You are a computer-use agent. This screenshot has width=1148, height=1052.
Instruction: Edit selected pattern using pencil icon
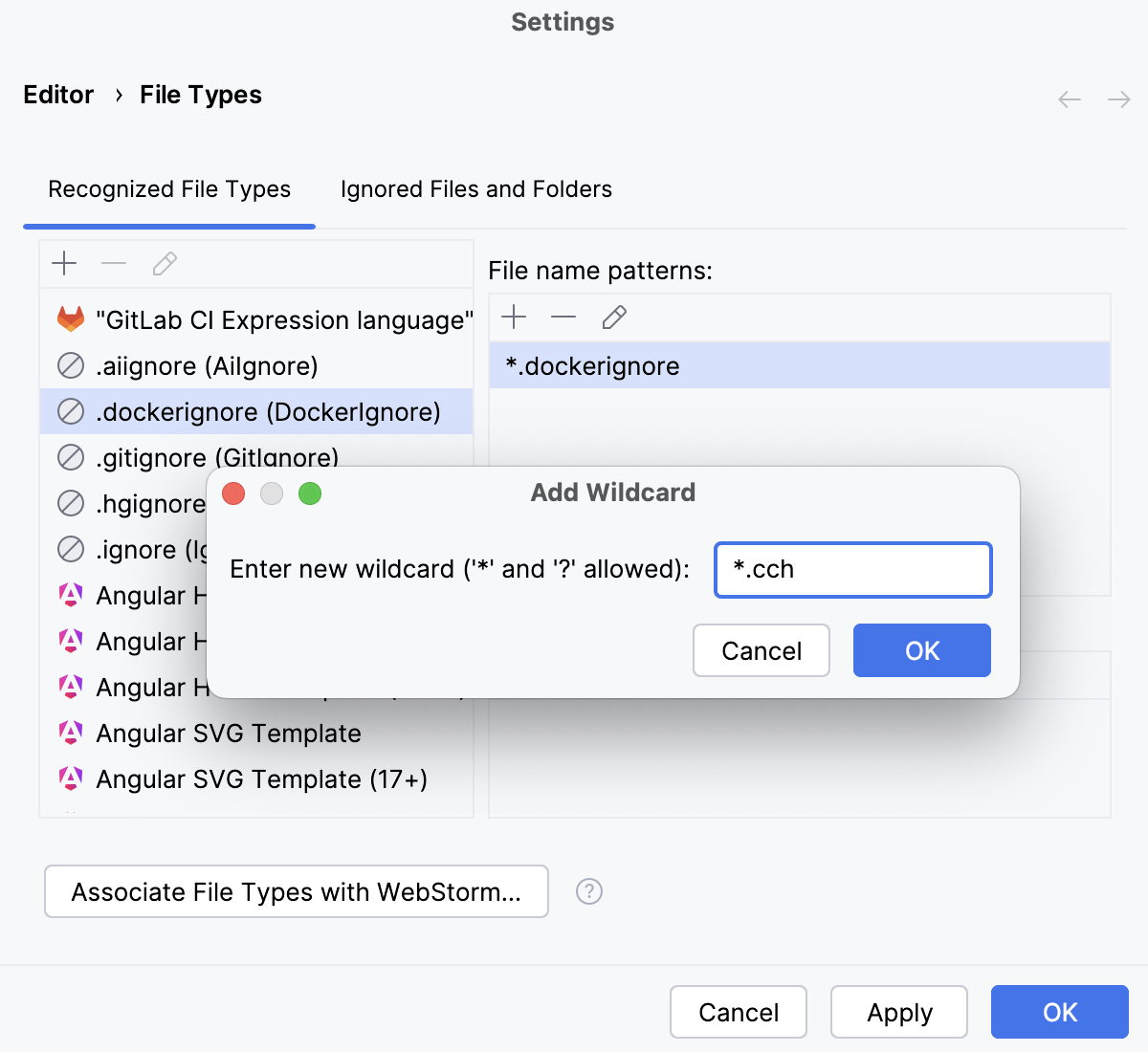(614, 317)
